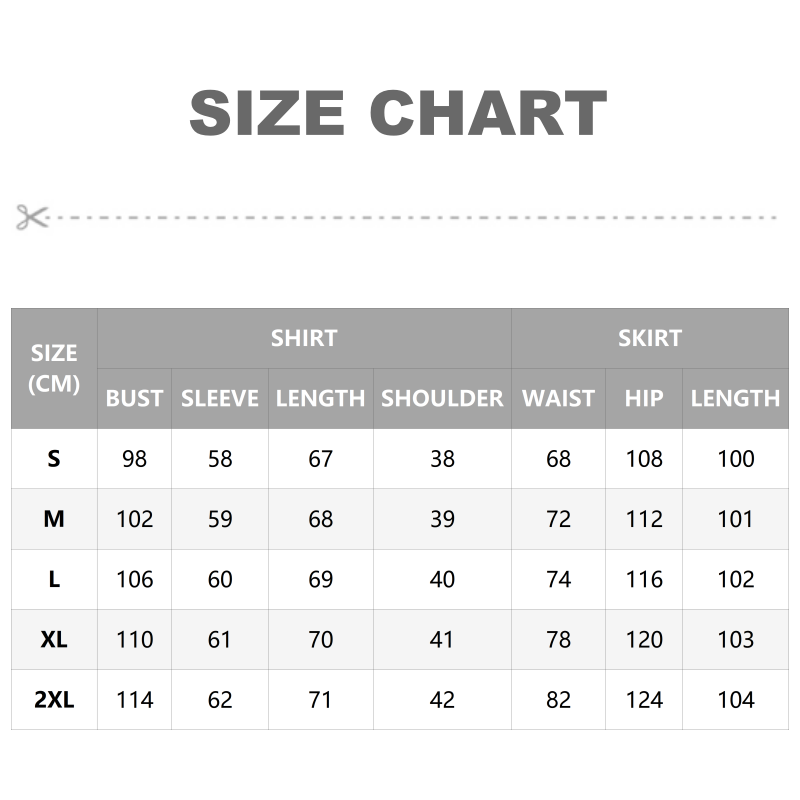800x800 pixels.
Task: Select the 2XL size row label
Action: [x=54, y=699]
